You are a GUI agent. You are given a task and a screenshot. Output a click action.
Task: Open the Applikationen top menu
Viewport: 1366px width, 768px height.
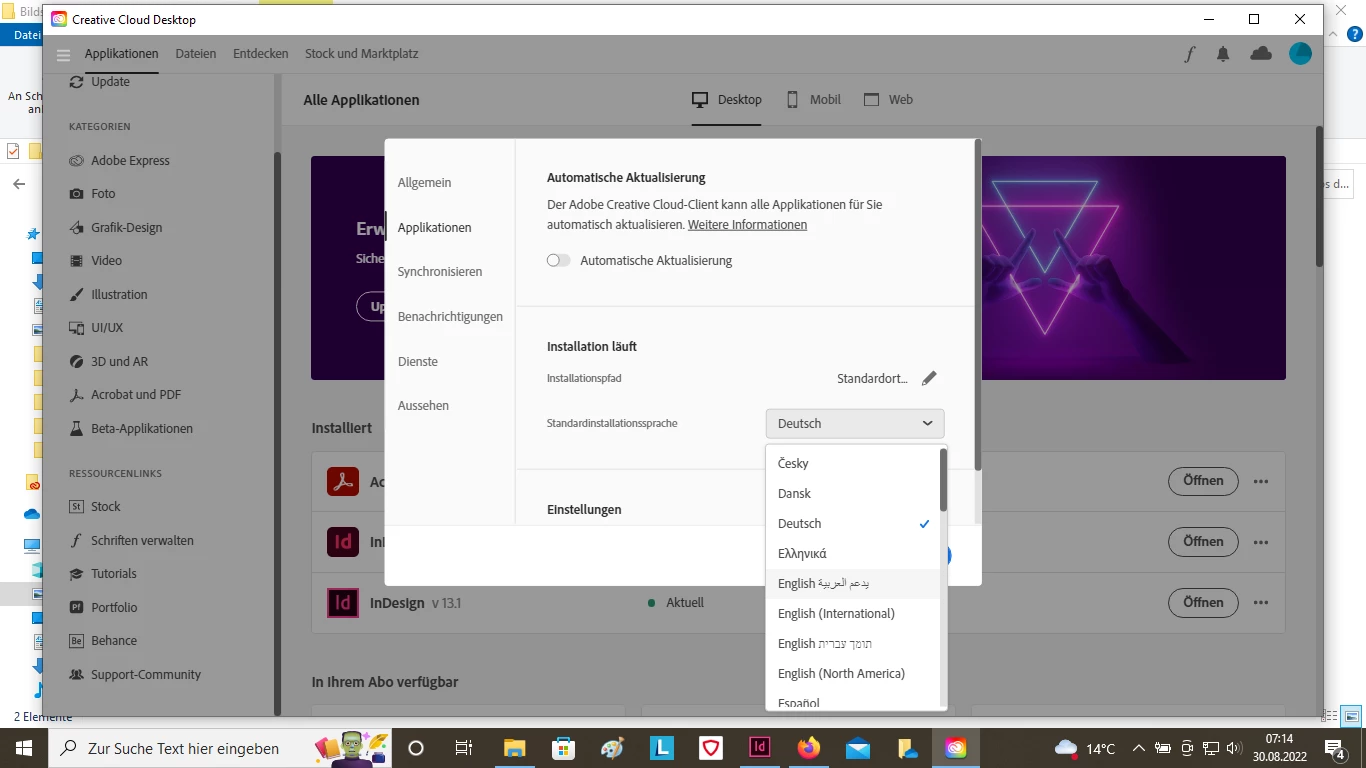click(x=122, y=54)
